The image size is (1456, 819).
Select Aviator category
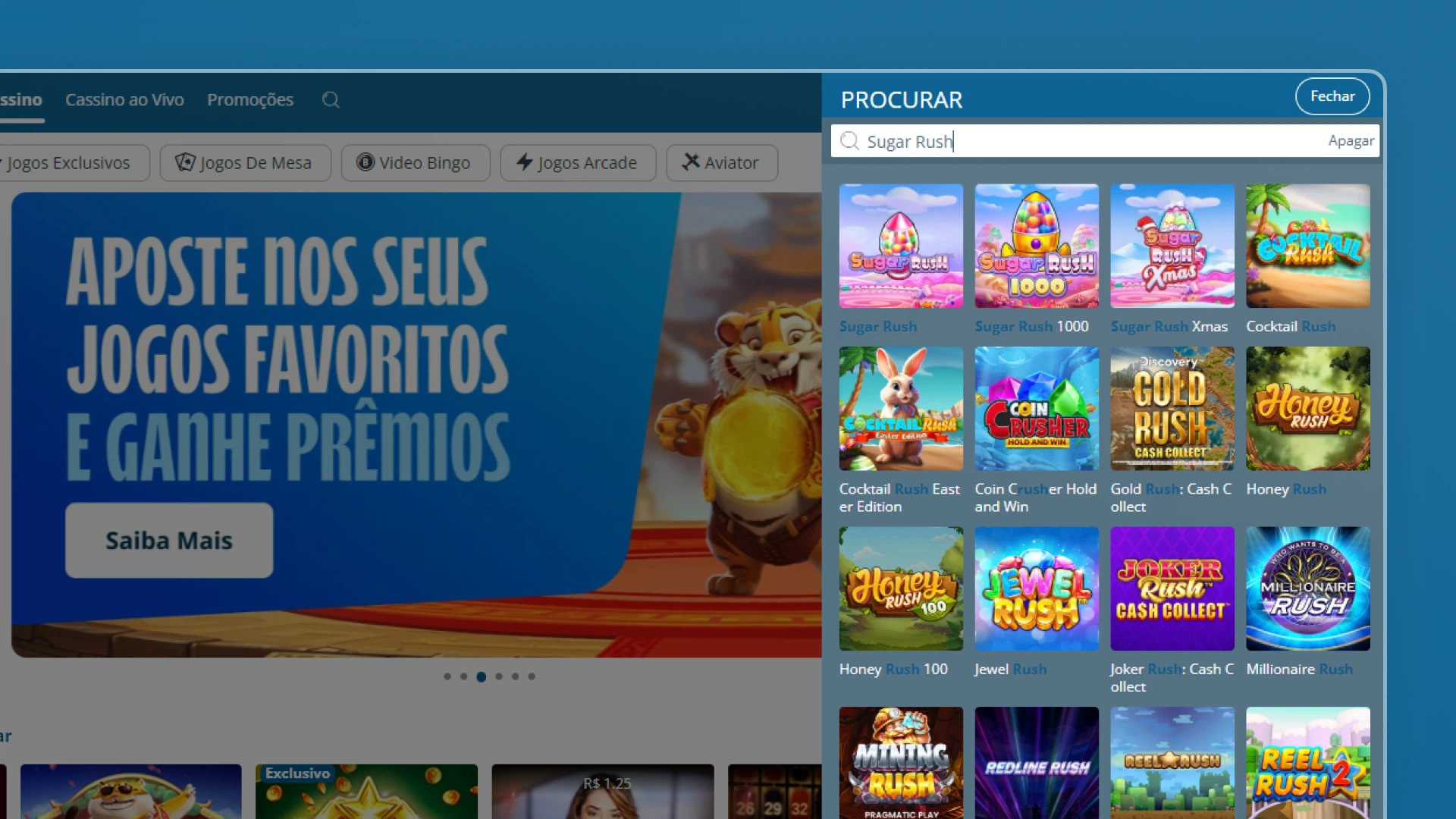[x=722, y=163]
